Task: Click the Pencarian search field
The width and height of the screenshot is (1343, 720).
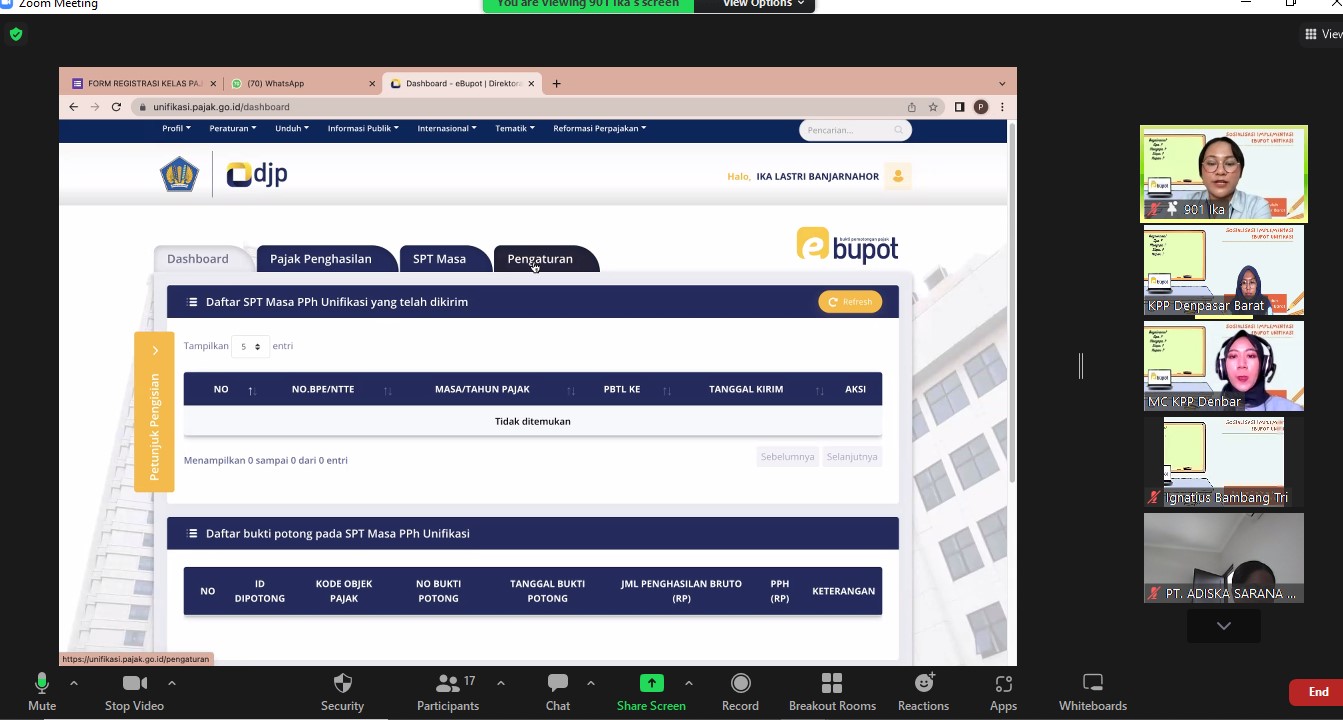Action: coord(848,130)
